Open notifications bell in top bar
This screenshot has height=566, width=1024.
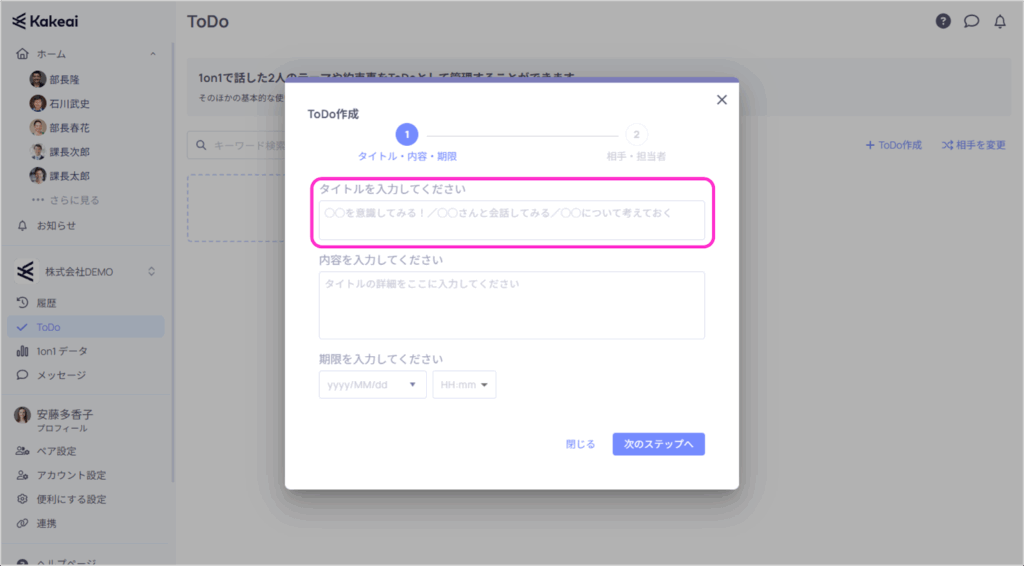(999, 21)
